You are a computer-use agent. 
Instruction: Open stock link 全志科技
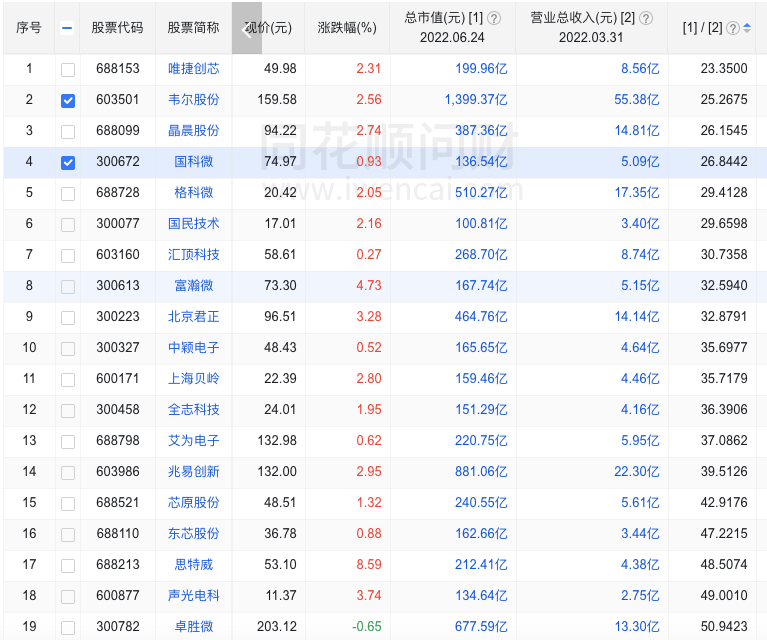click(194, 410)
